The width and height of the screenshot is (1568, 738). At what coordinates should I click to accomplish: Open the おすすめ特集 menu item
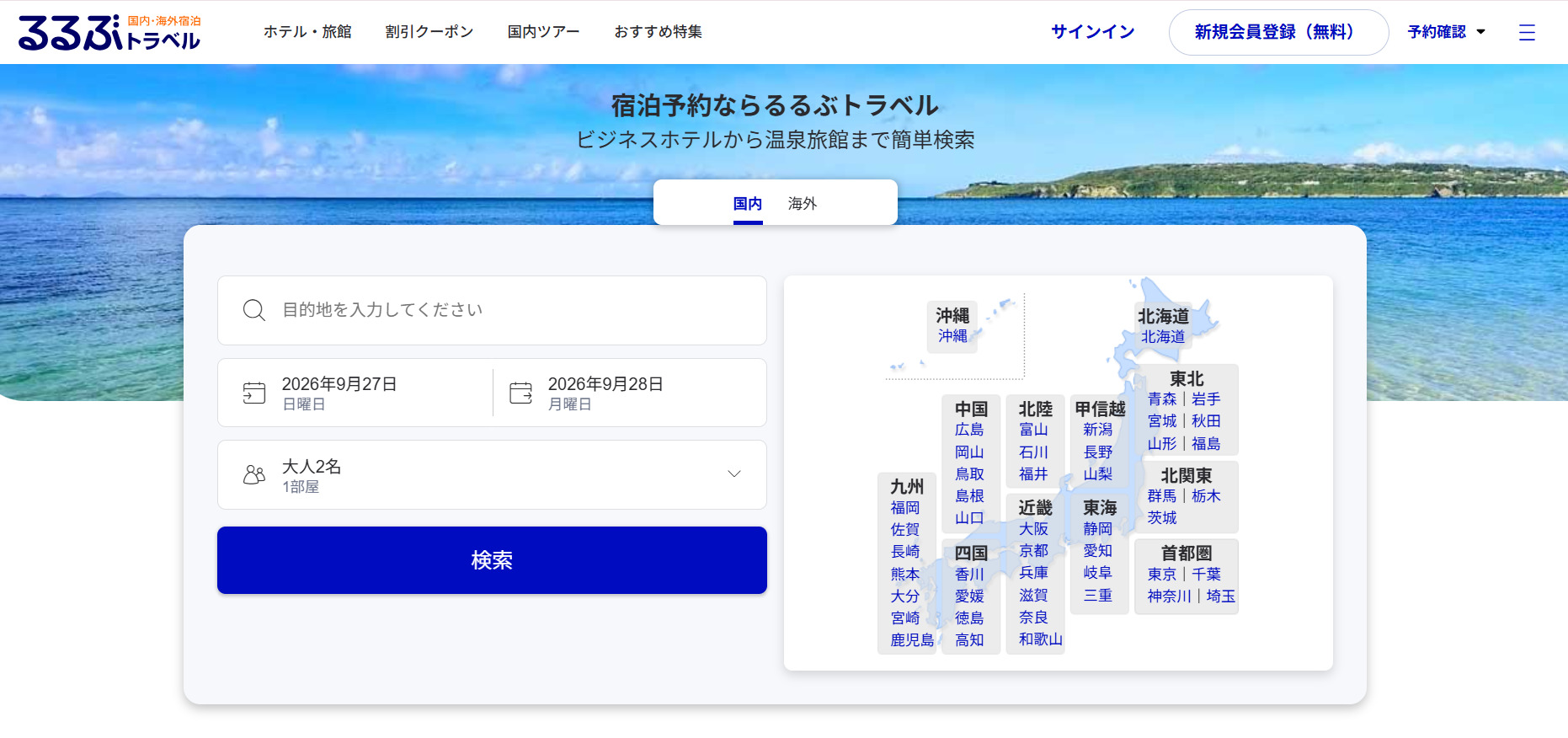coord(659,32)
